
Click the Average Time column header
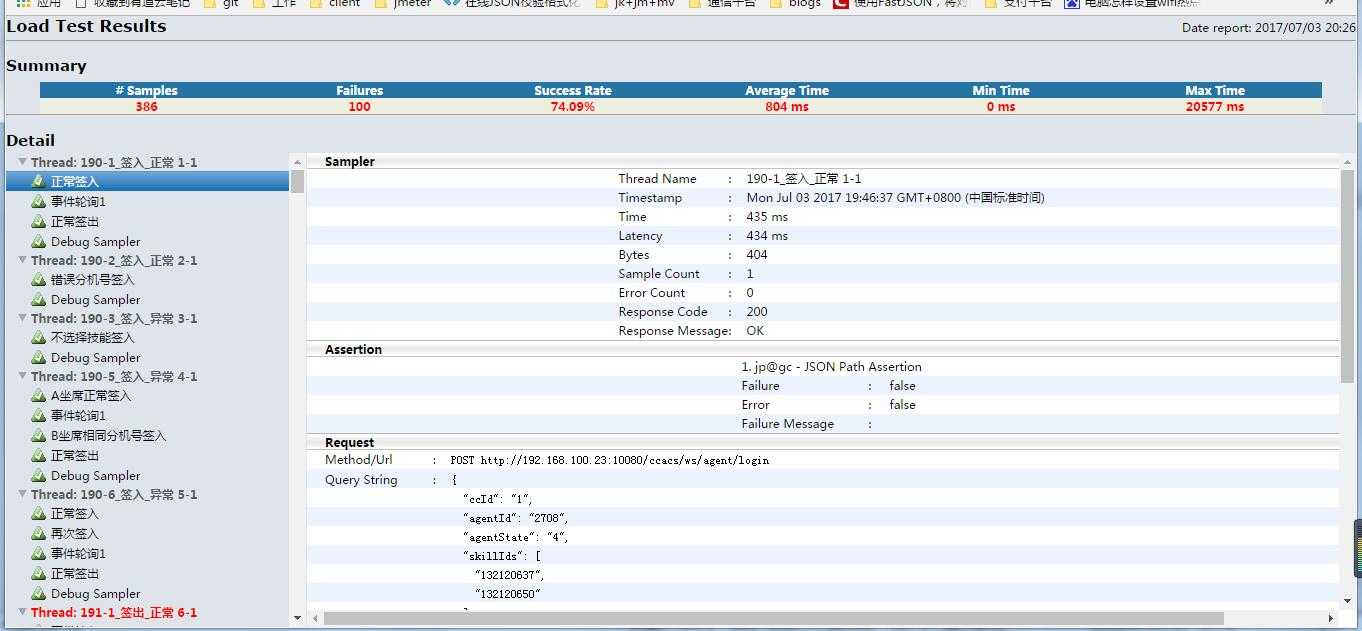click(x=787, y=90)
